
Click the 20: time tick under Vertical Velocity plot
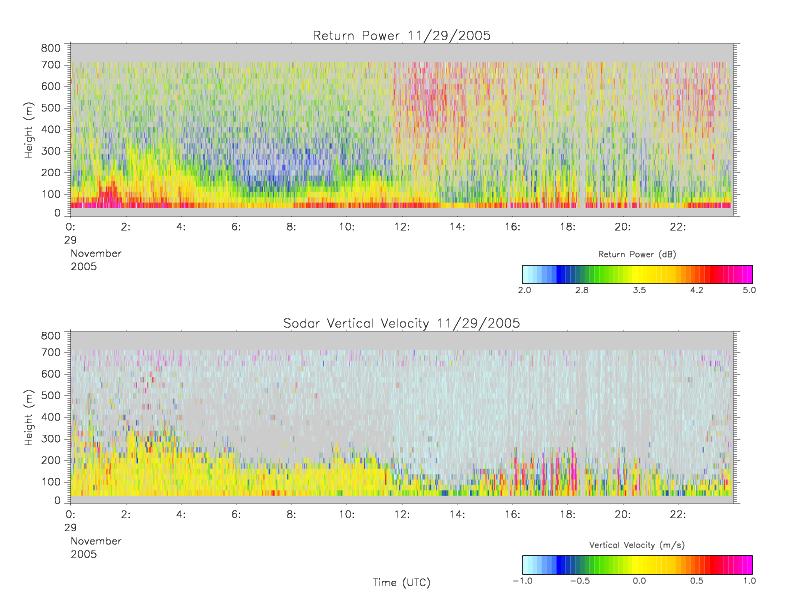coord(622,514)
